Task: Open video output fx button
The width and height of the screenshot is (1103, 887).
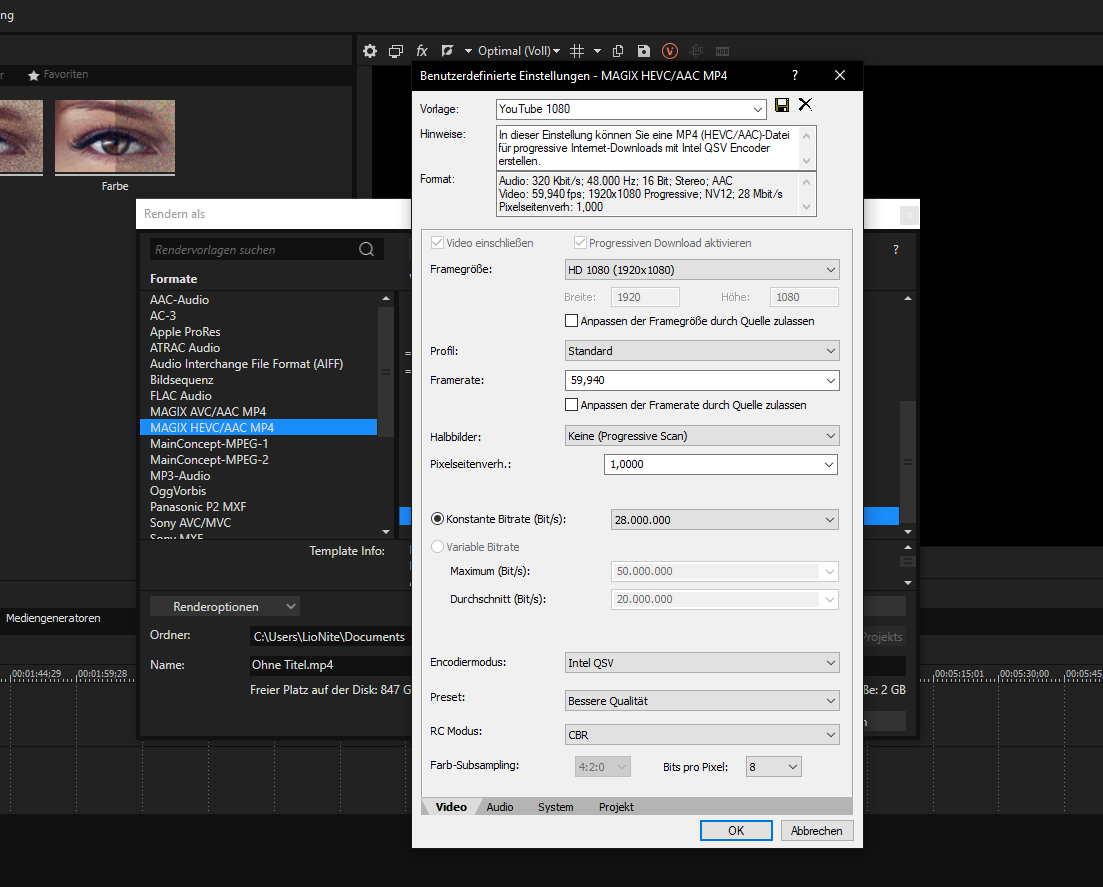Action: pos(421,51)
